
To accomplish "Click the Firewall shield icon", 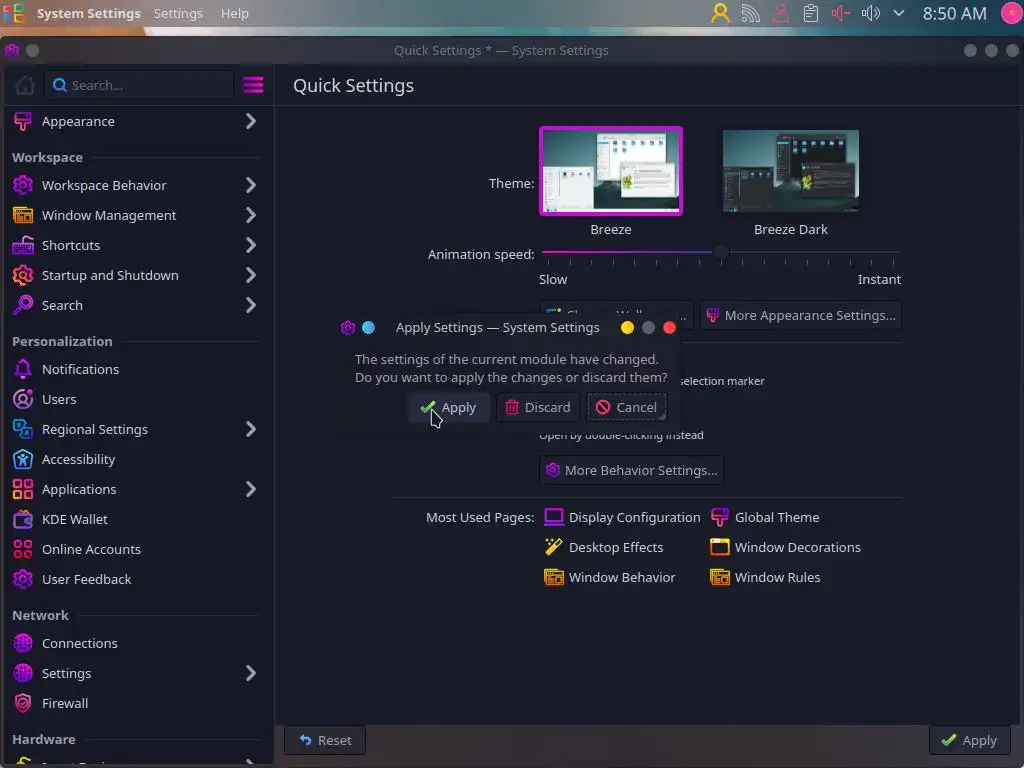I will [x=23, y=704].
